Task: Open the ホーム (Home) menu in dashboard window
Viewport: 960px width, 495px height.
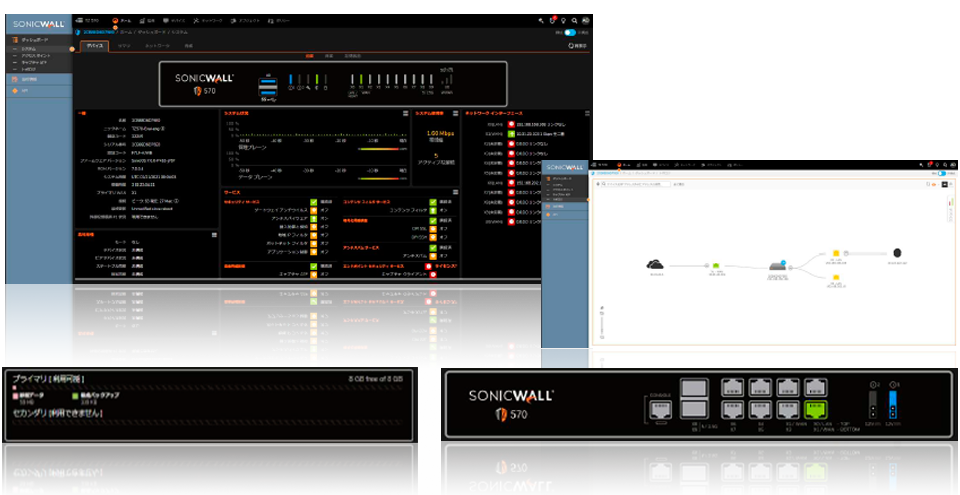Action: 120,20
